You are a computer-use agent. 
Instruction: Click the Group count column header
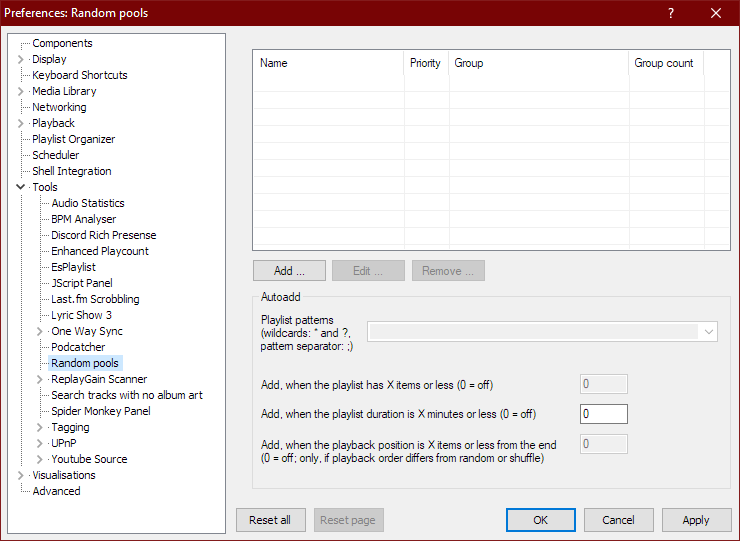666,63
